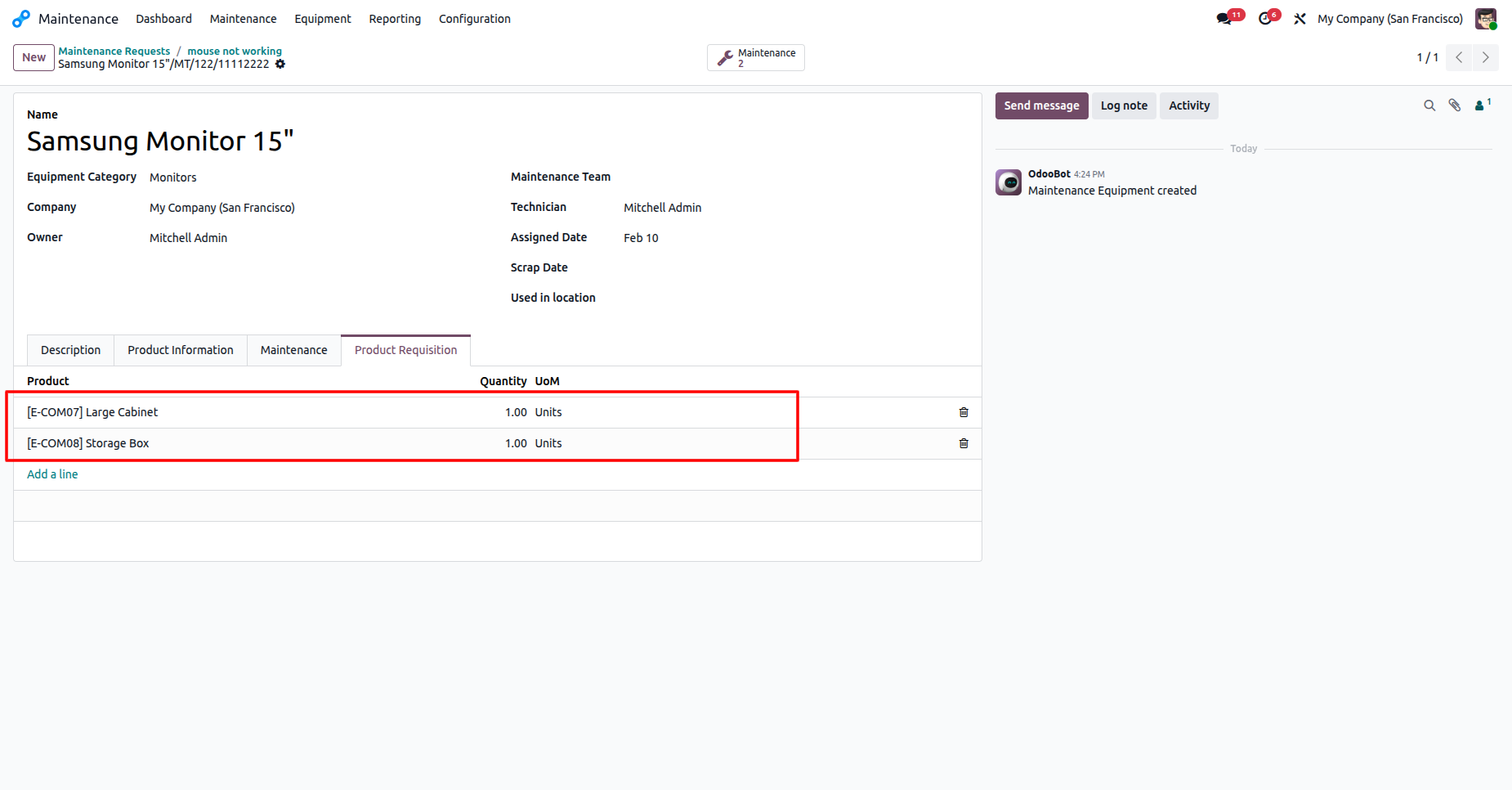Click the New button
This screenshot has height=790, width=1512.
[x=34, y=57]
